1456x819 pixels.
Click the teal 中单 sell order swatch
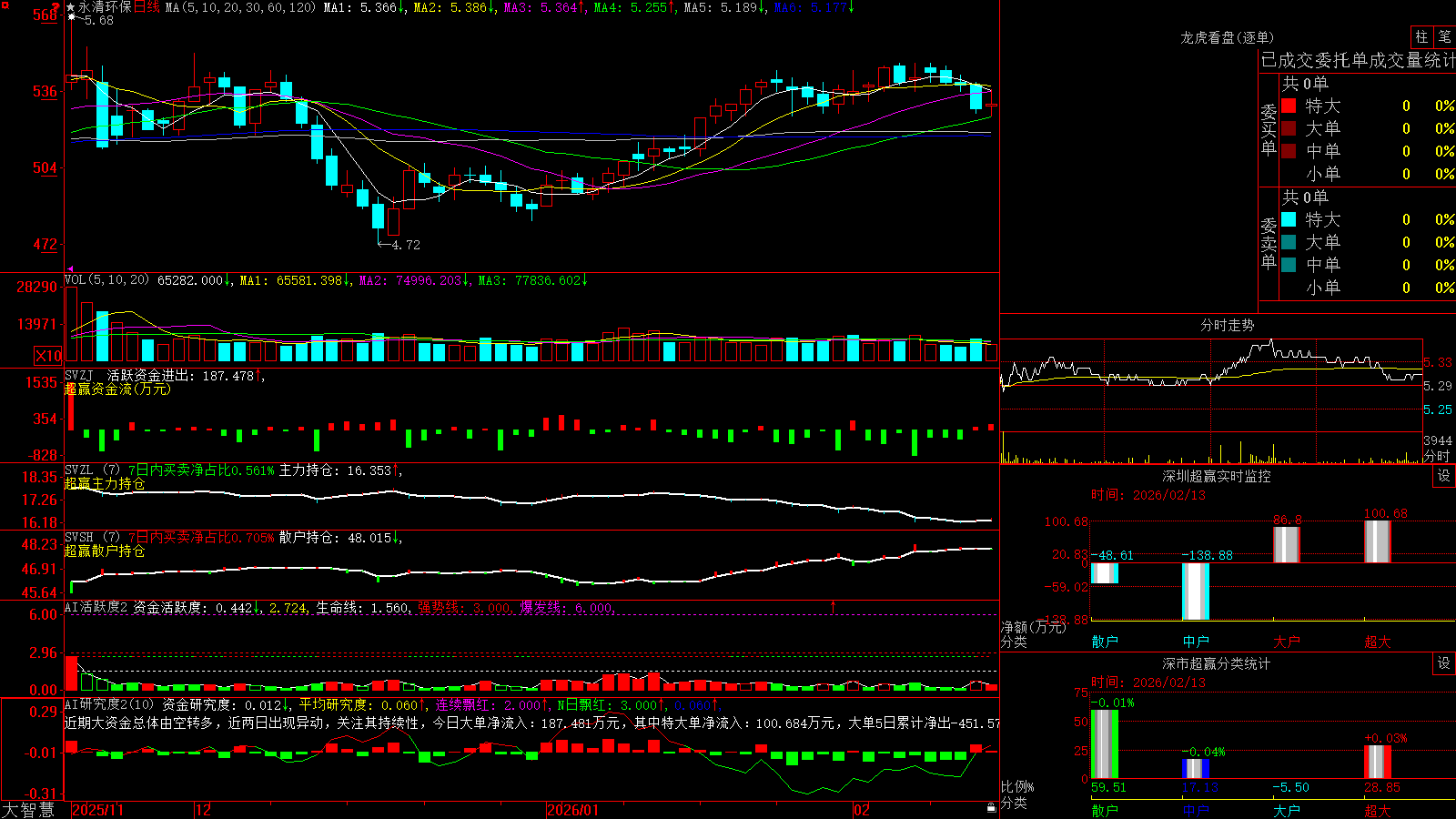point(1289,265)
